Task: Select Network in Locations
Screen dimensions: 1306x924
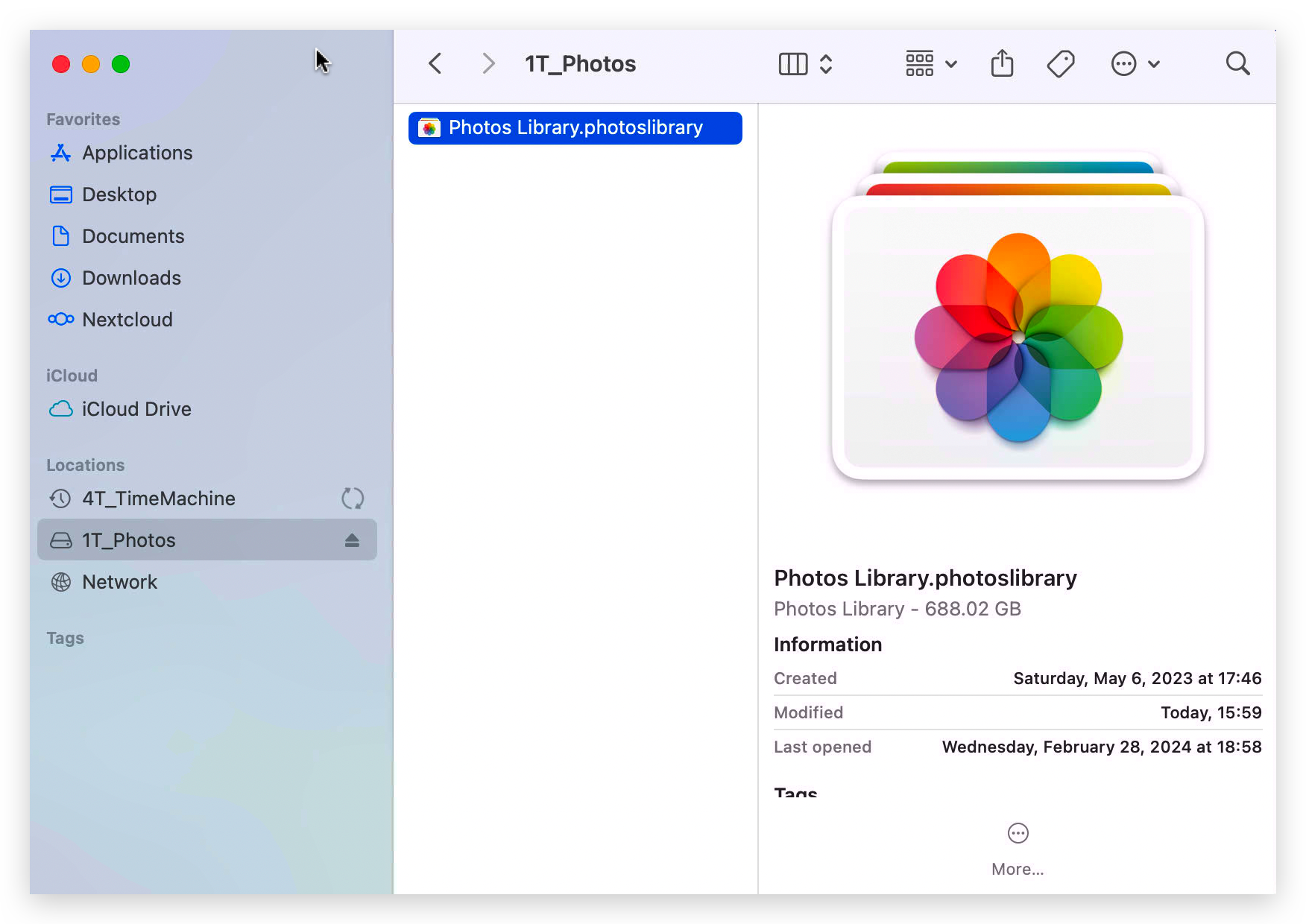Action: pyautogui.click(x=119, y=582)
